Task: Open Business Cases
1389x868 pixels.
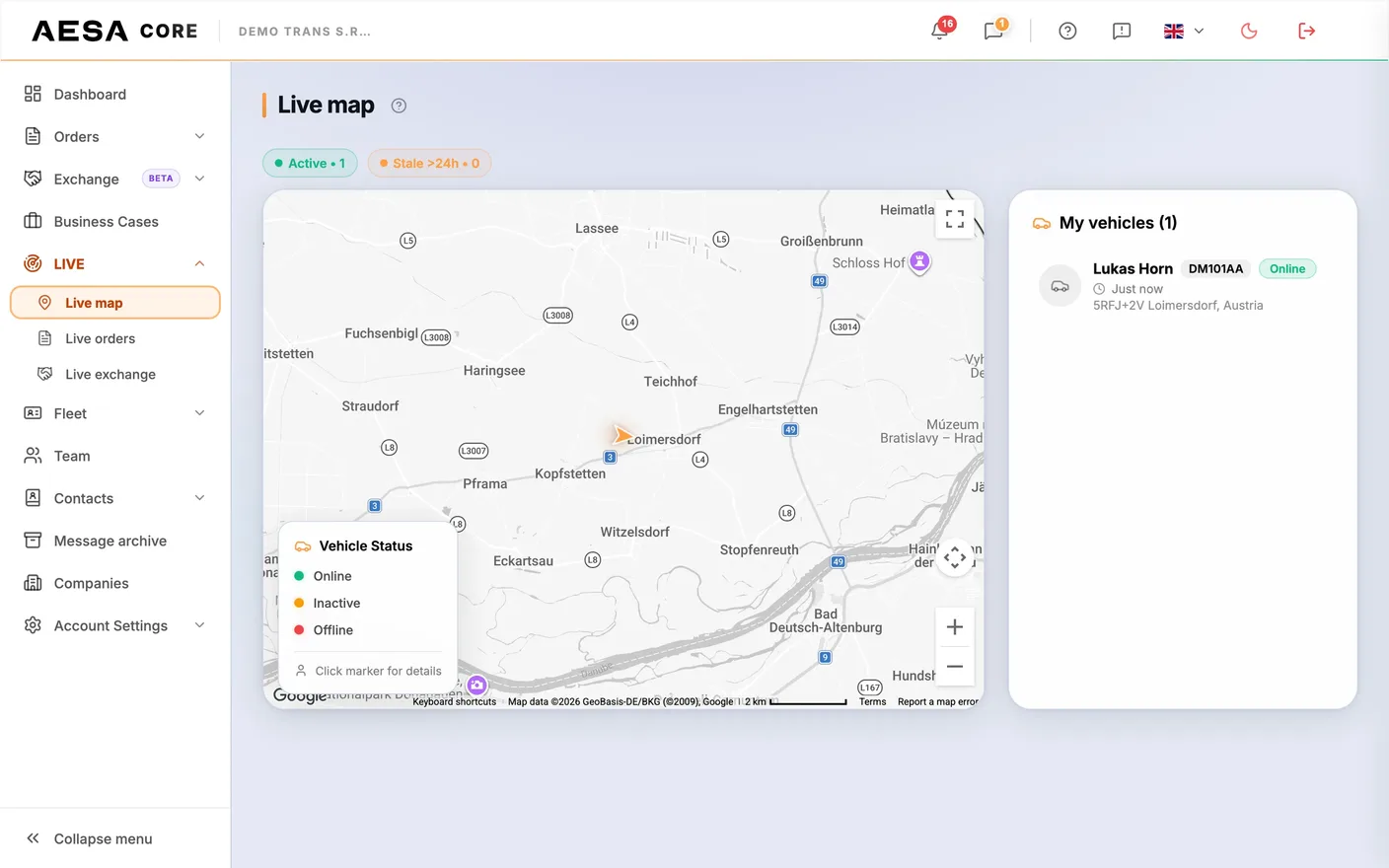Action: [115, 221]
